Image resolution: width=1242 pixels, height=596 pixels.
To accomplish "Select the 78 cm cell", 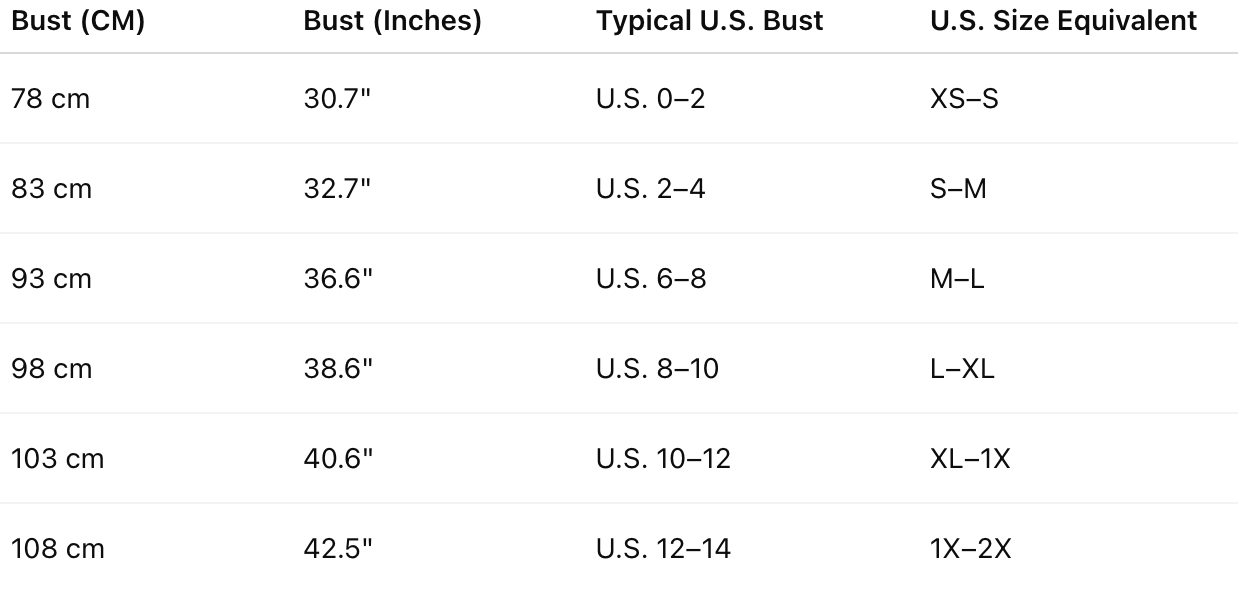I will pos(51,99).
